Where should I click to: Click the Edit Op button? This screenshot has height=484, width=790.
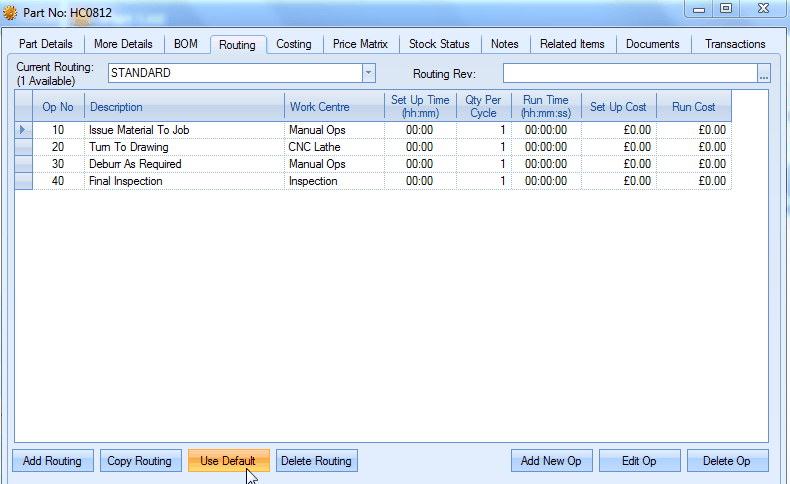coord(640,461)
